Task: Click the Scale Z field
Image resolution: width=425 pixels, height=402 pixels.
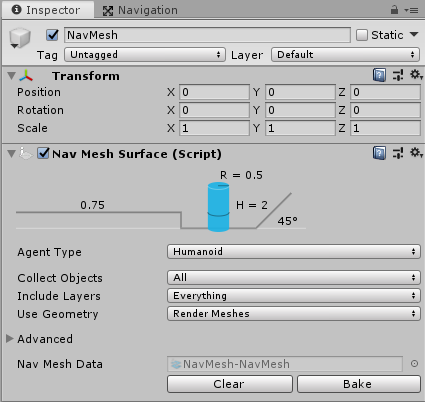Action: click(385, 128)
